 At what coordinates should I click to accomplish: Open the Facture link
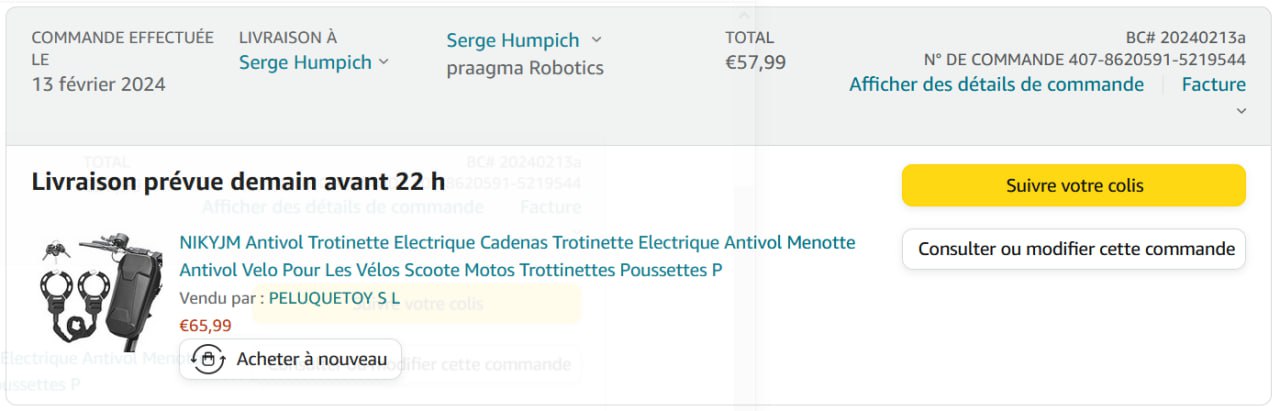(1213, 84)
